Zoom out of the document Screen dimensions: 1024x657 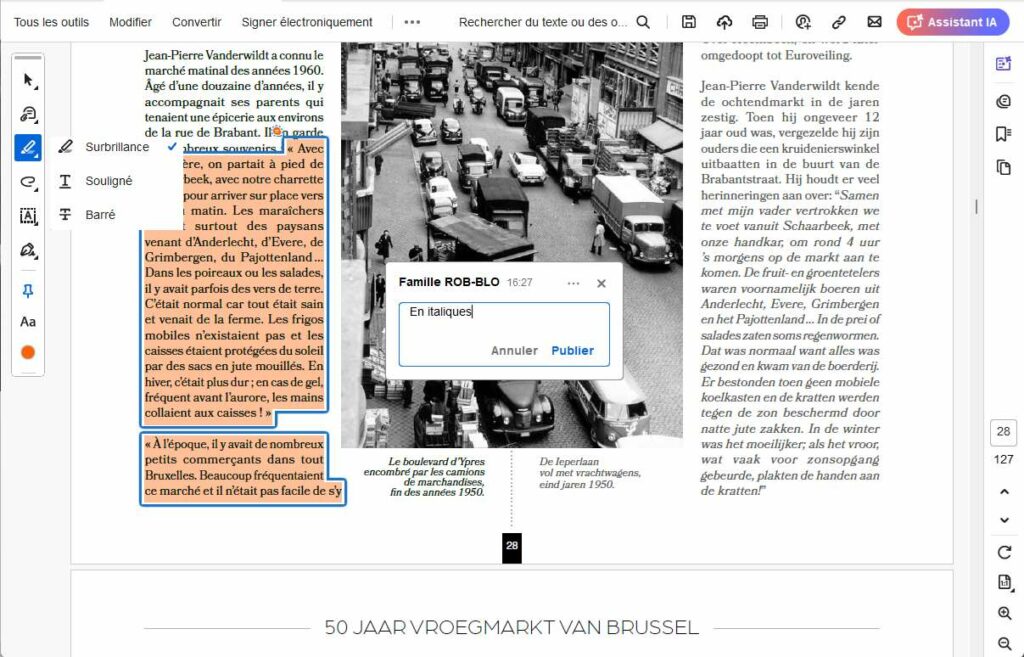[1004, 643]
